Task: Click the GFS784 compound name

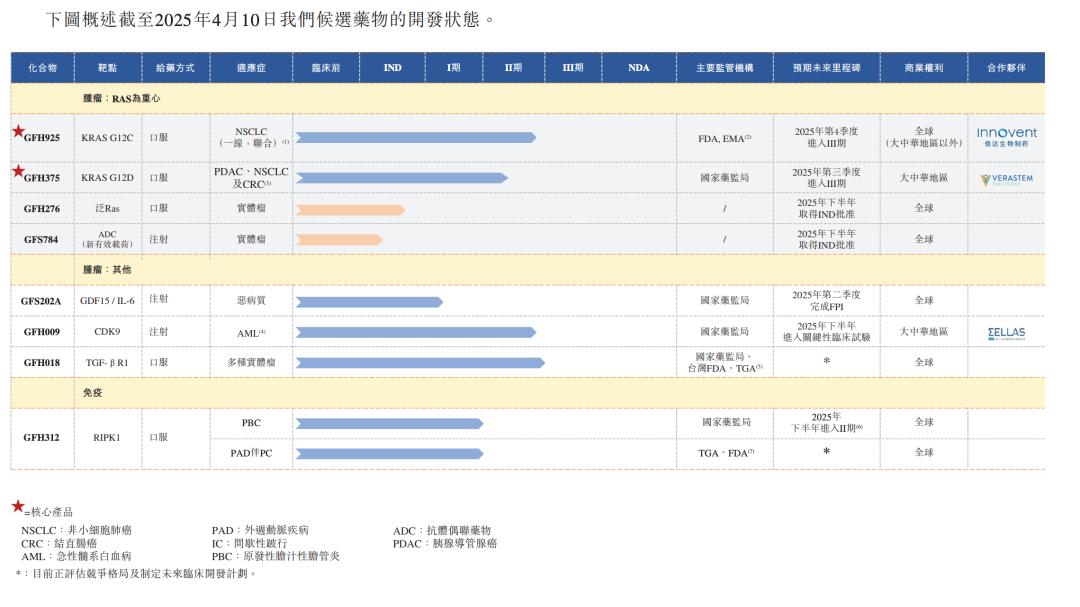Action: tap(41, 240)
